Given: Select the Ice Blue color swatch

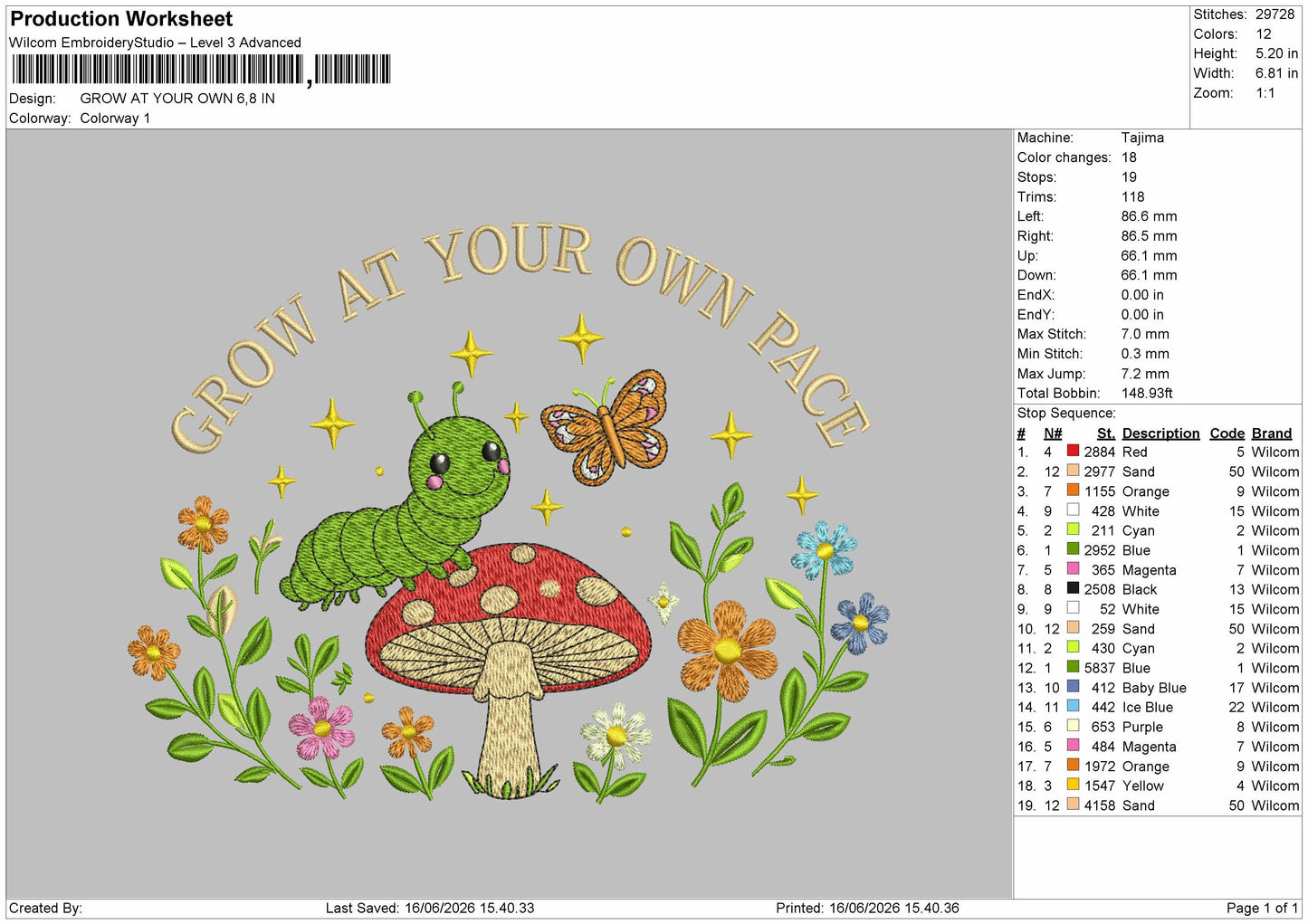Looking at the screenshot, I should click(x=1073, y=706).
